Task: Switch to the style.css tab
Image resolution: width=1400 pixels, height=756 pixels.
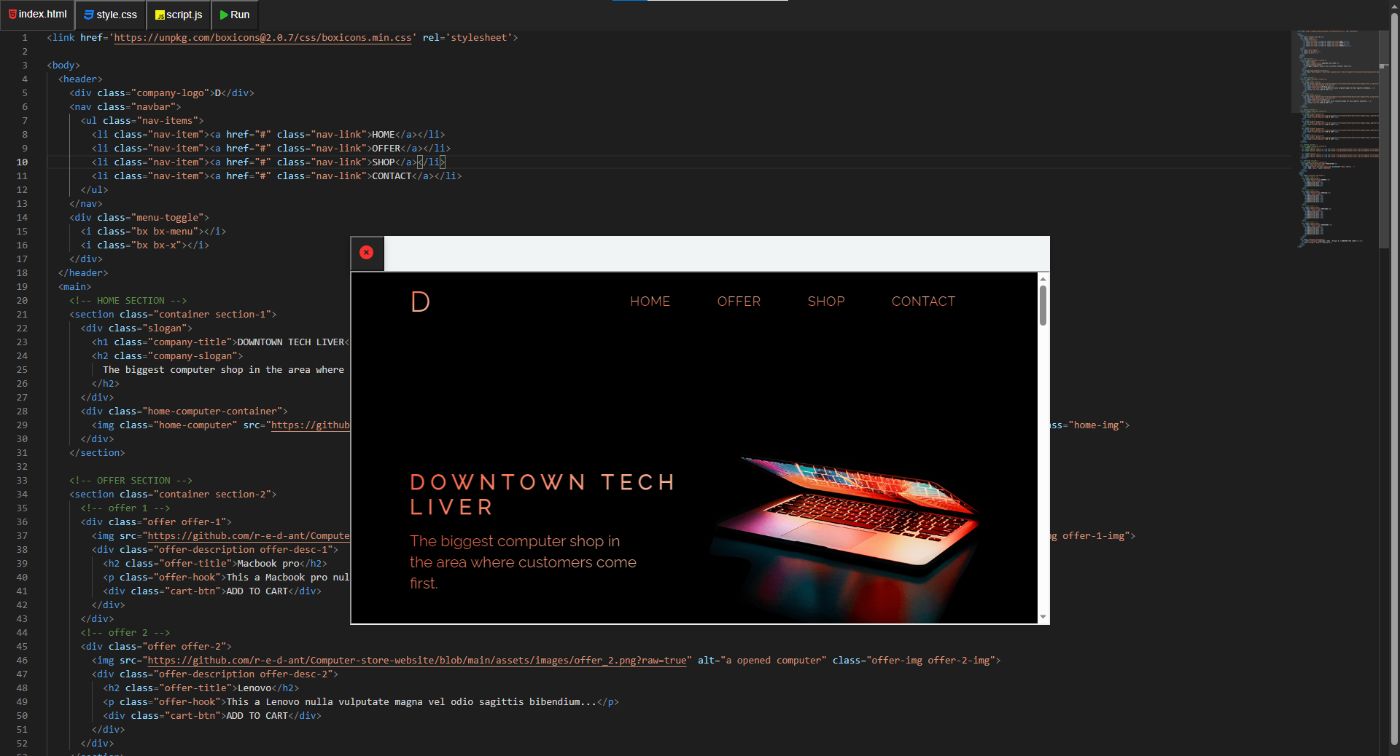Action: [110, 14]
